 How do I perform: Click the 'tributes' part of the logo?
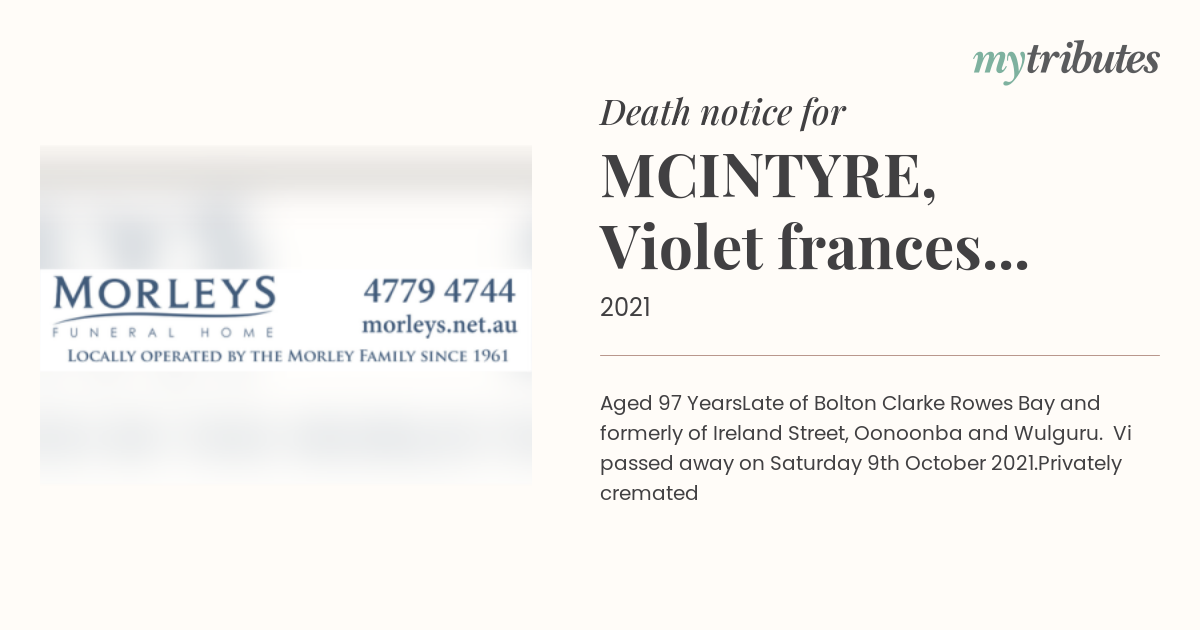coord(1093,59)
